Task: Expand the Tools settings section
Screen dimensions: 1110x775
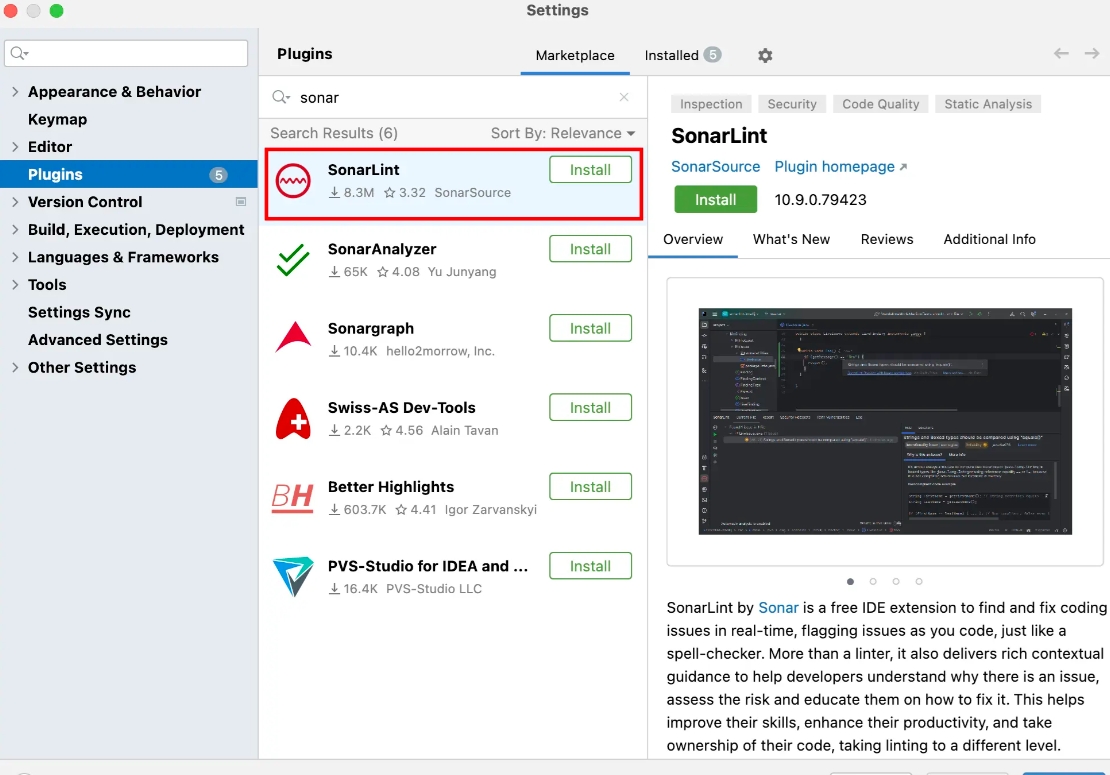Action: (15, 285)
